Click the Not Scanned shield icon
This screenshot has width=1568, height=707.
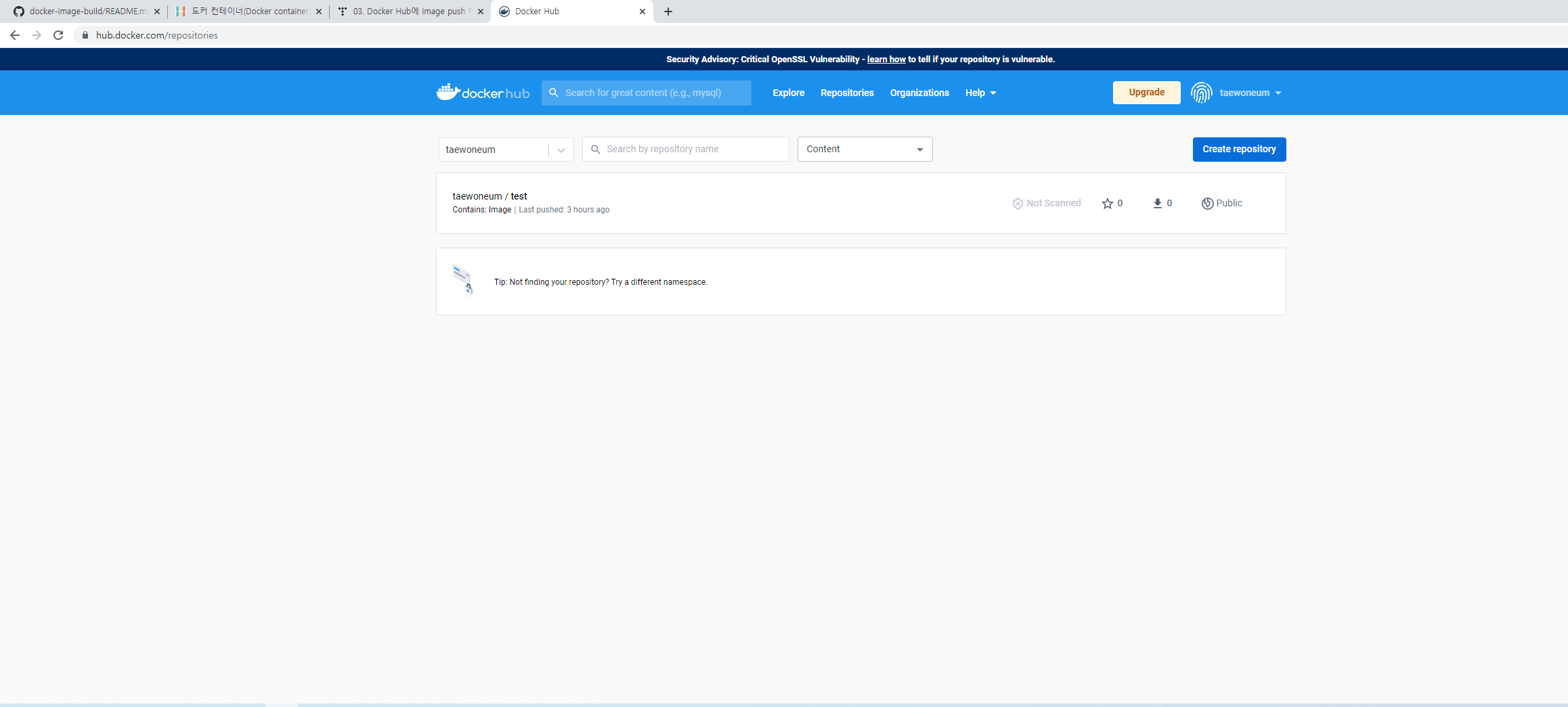click(x=1018, y=203)
